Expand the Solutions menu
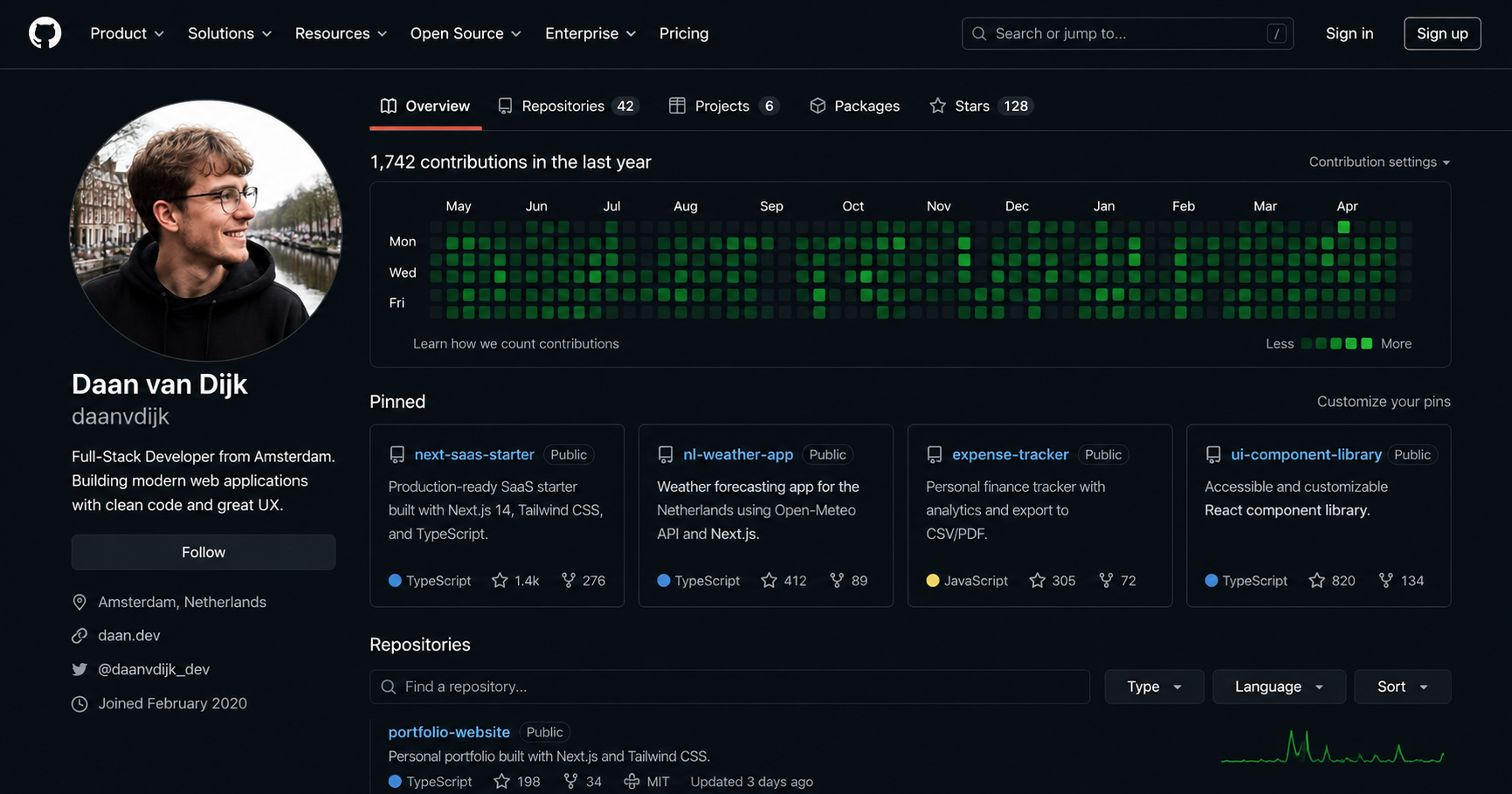Image resolution: width=1512 pixels, height=794 pixels. [x=230, y=33]
